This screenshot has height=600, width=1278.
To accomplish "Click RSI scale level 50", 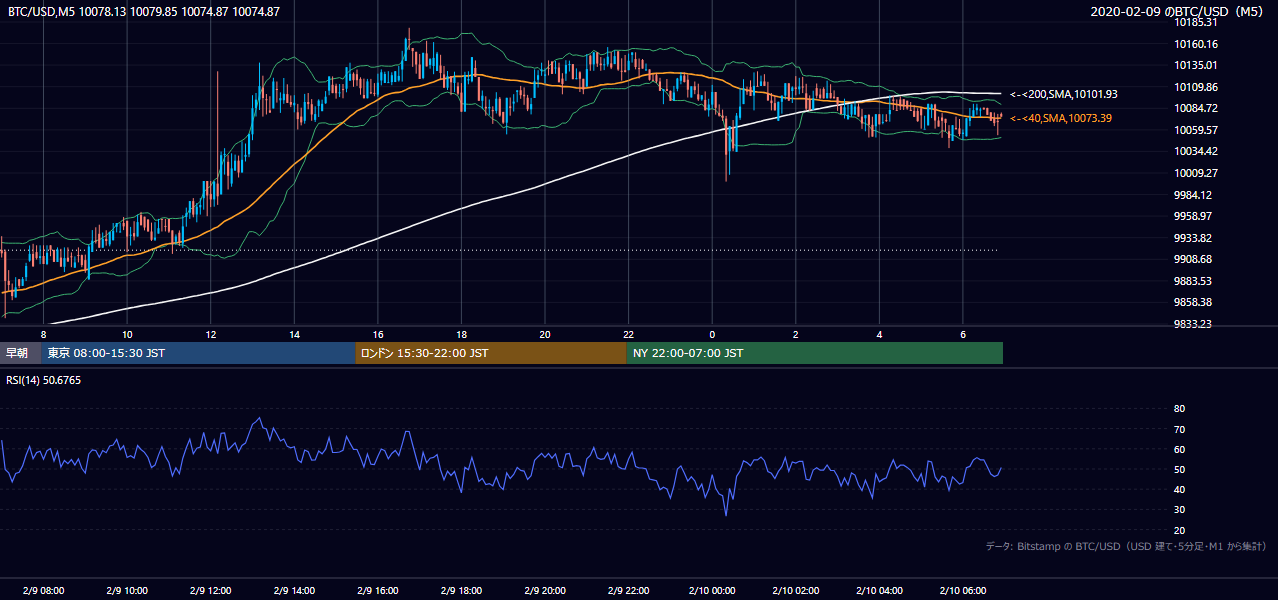I will pyautogui.click(x=1180, y=469).
